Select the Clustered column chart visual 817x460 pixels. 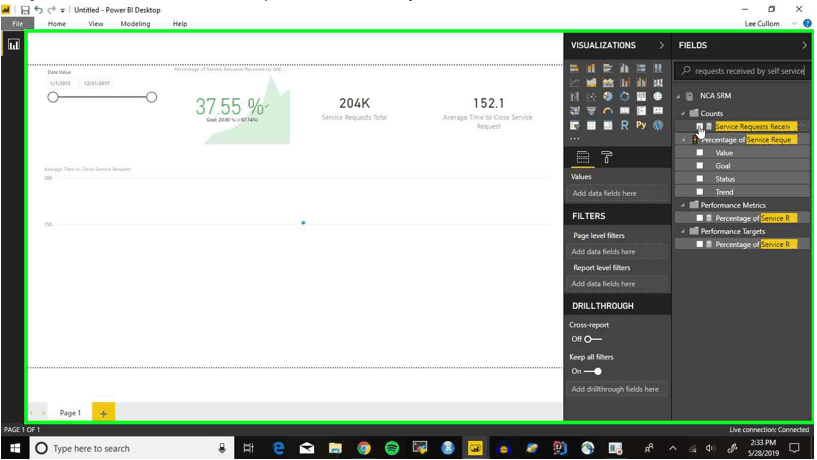(x=624, y=68)
